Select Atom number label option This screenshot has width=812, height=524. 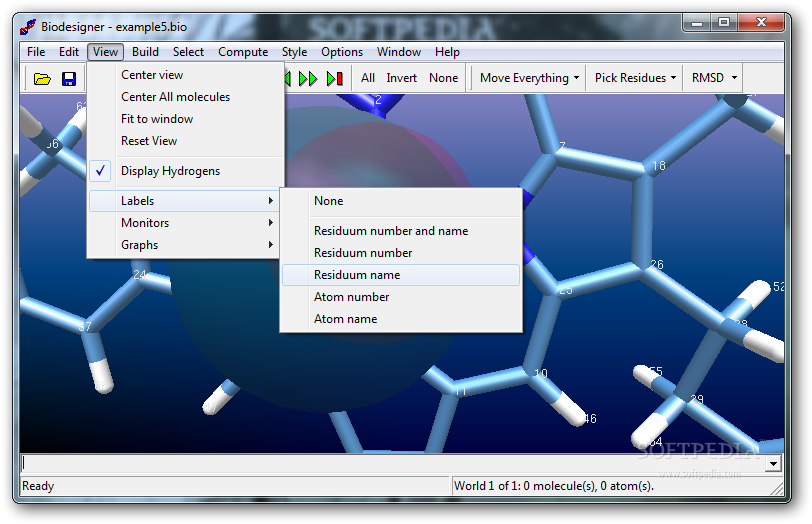pyautogui.click(x=401, y=297)
